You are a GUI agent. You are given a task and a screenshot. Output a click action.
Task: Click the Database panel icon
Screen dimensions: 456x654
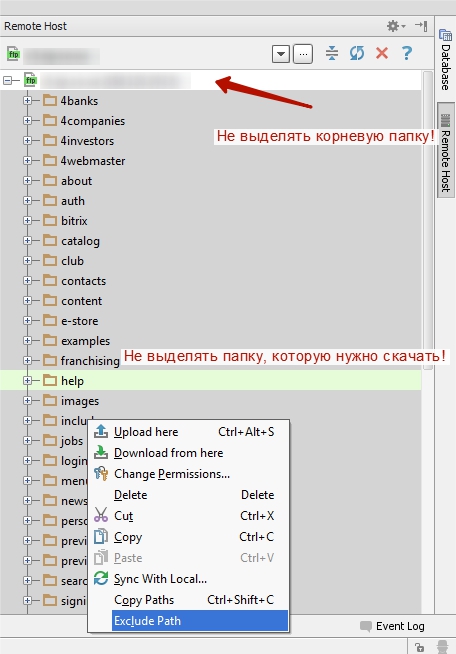[446, 35]
